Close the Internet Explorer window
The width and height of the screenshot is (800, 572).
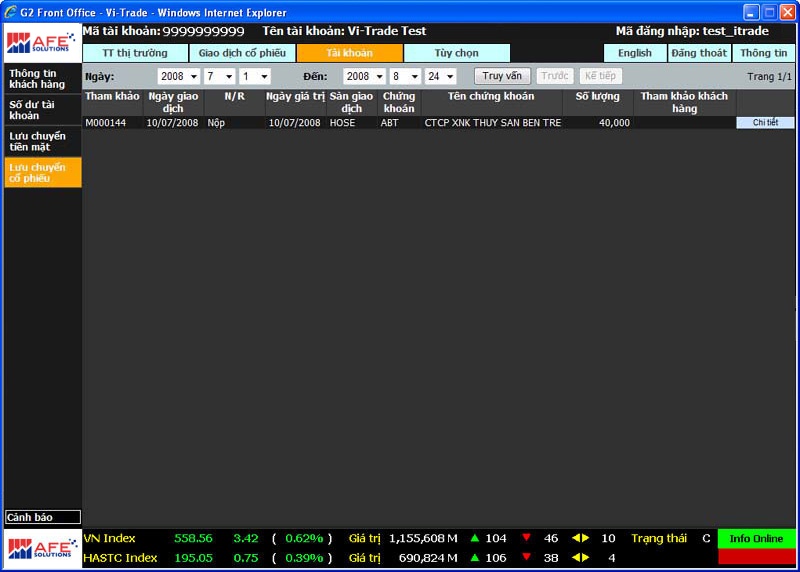click(x=788, y=12)
